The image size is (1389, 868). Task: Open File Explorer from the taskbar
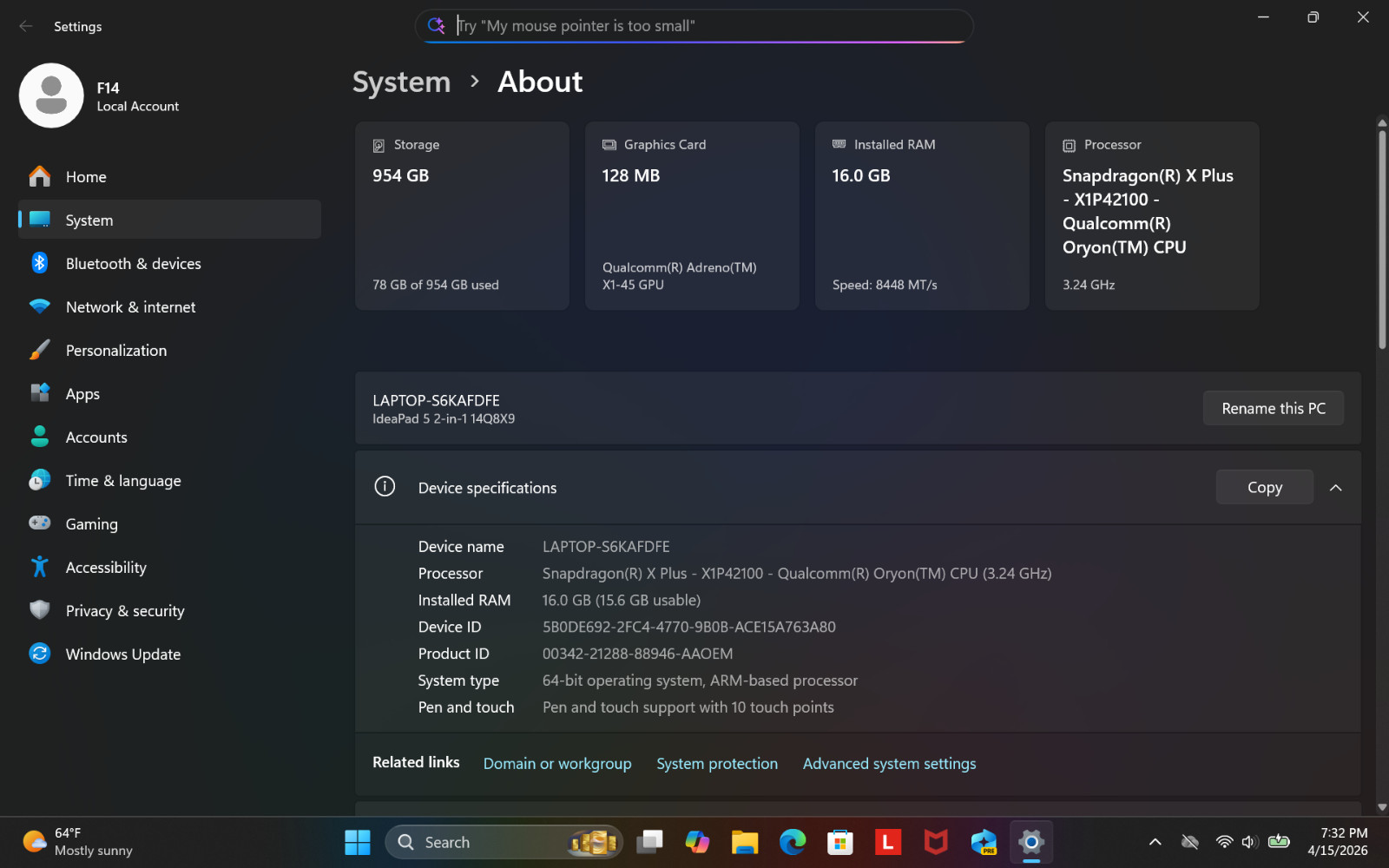click(745, 842)
